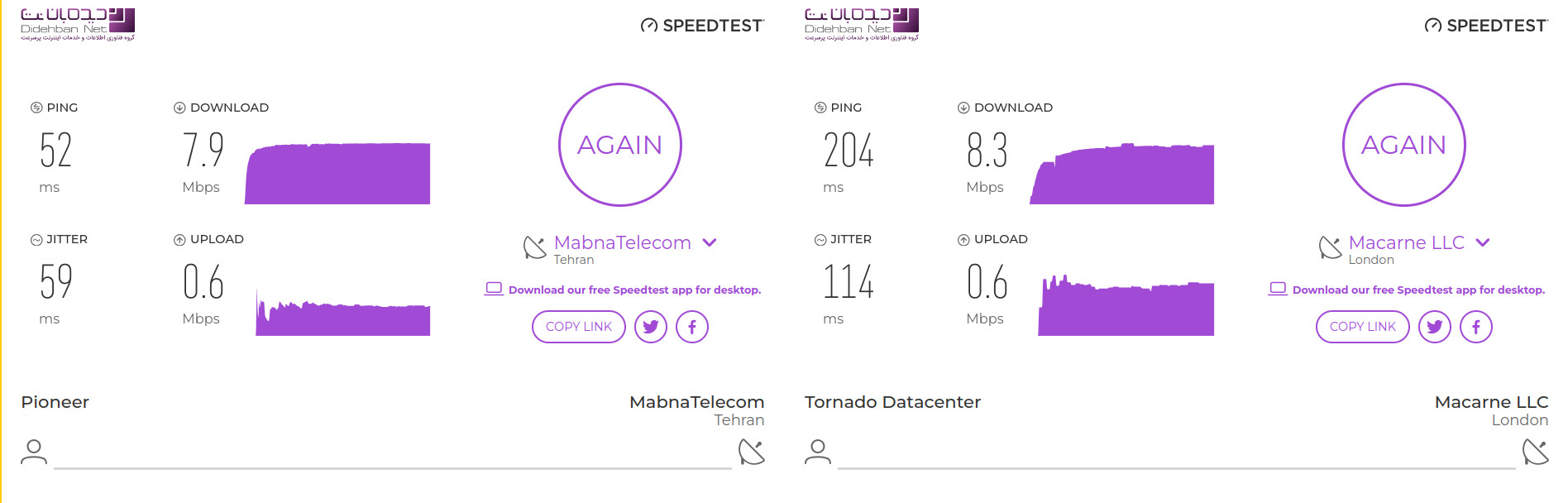
Task: Share the London result on Facebook
Action: (1476, 327)
